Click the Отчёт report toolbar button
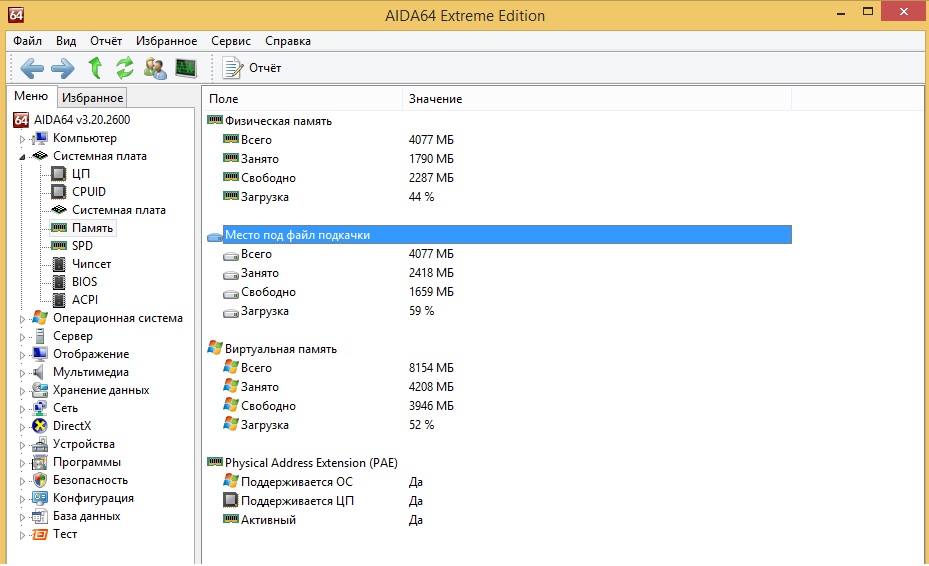 coord(252,68)
